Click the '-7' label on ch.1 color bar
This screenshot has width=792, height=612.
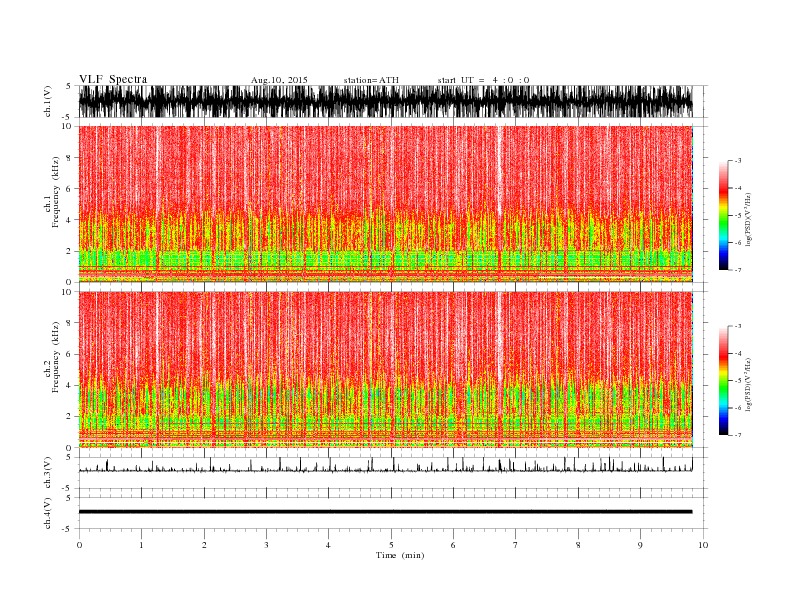[x=737, y=270]
